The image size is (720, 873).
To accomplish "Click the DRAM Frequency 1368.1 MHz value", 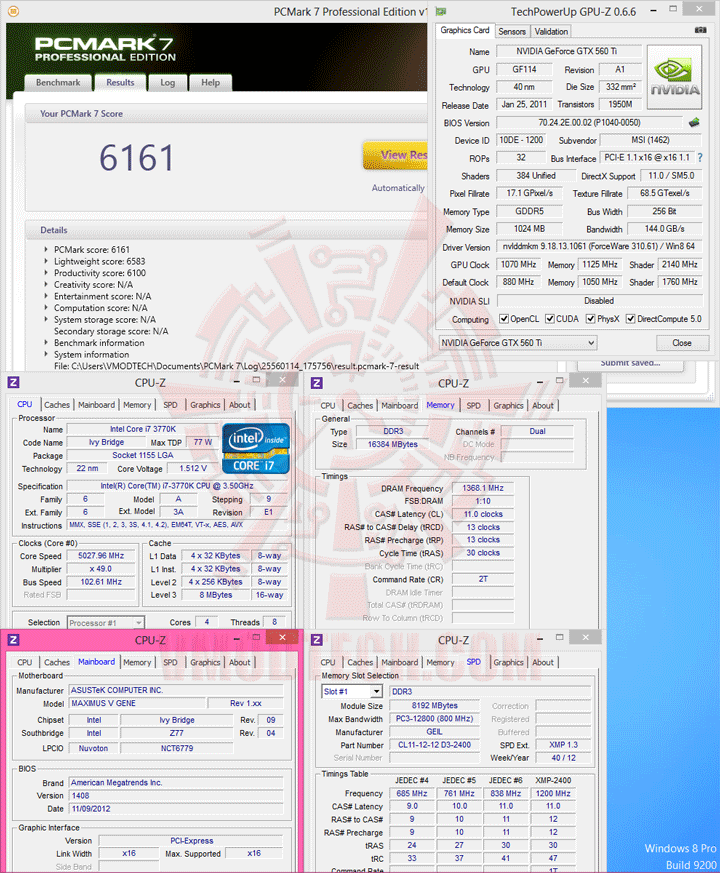I will click(483, 488).
